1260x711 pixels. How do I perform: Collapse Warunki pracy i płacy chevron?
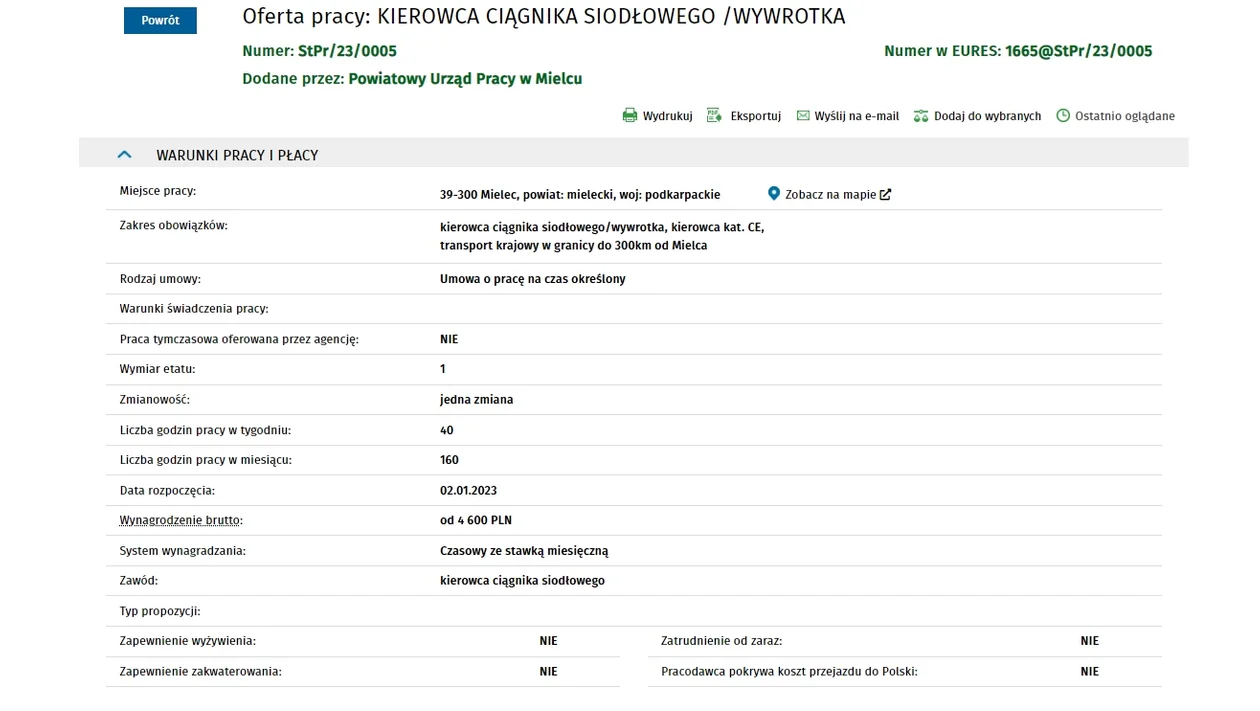pos(124,155)
